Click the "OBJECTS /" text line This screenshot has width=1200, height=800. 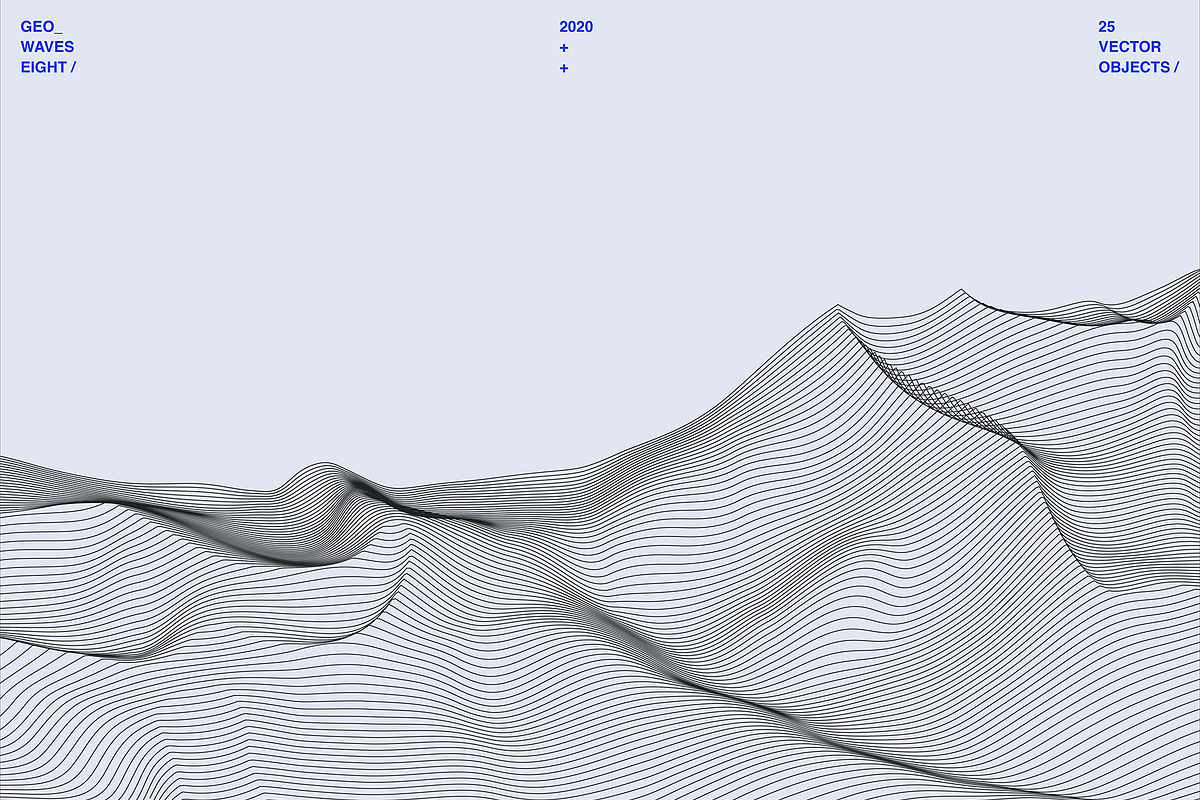1139,67
